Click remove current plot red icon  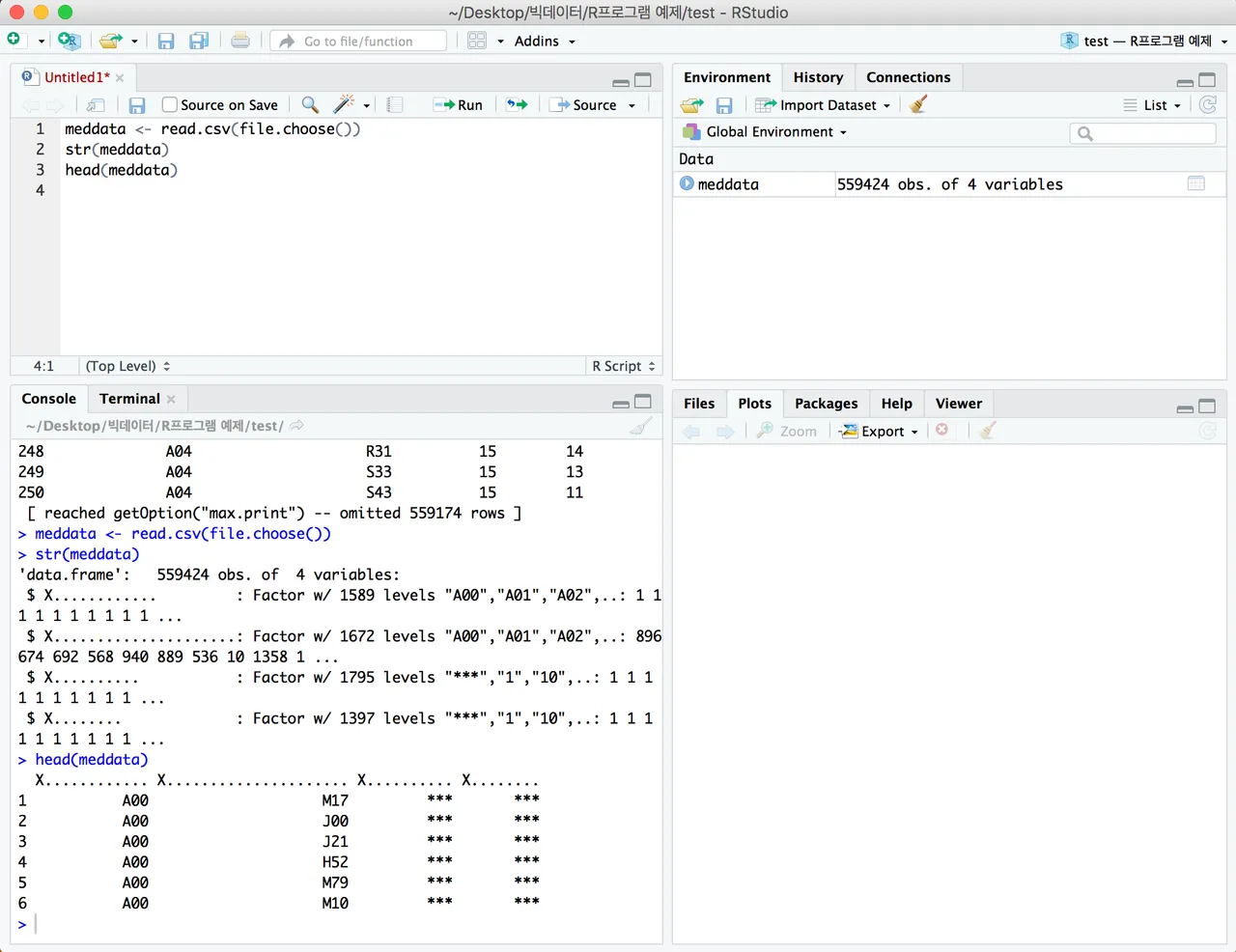942,430
